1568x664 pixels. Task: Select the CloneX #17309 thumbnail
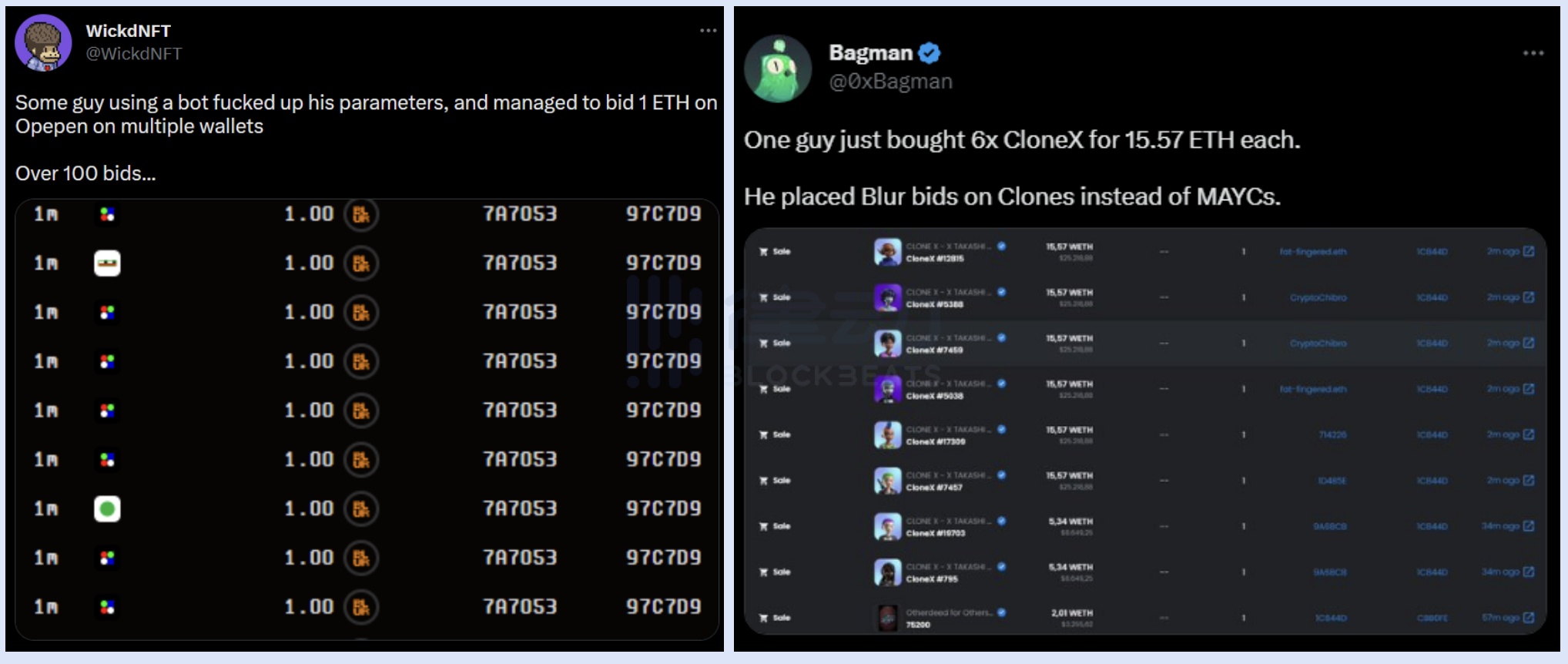887,435
